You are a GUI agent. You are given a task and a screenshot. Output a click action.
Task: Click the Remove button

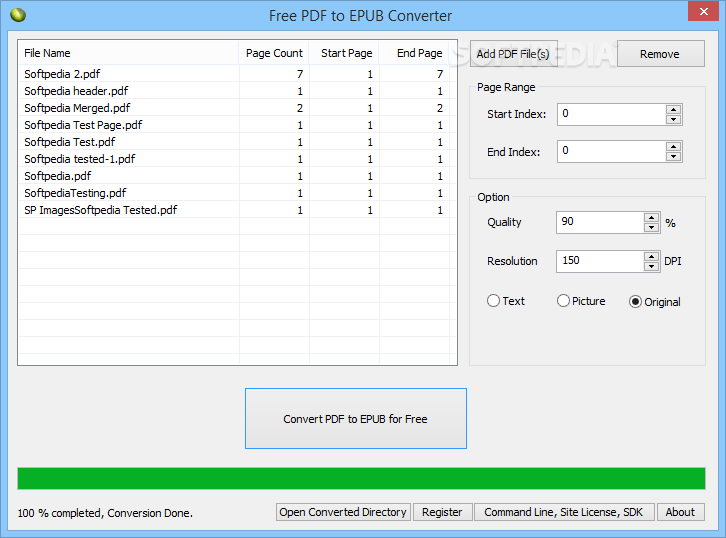pyautogui.click(x=661, y=54)
